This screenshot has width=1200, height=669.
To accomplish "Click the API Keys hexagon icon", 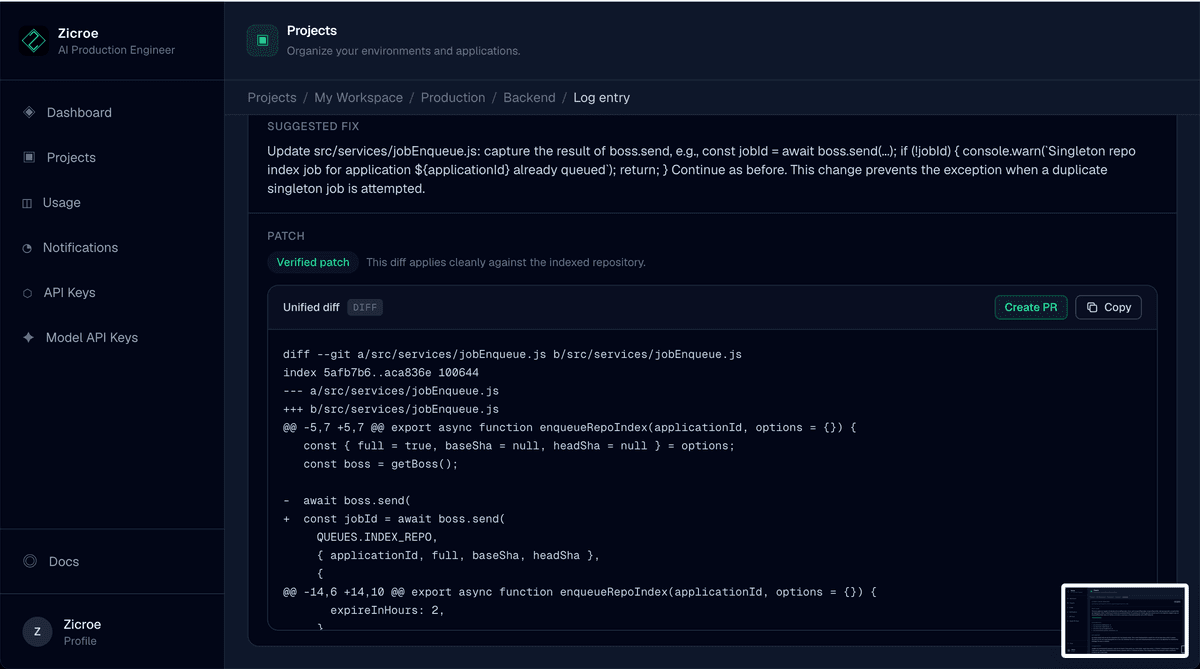I will [27, 293].
